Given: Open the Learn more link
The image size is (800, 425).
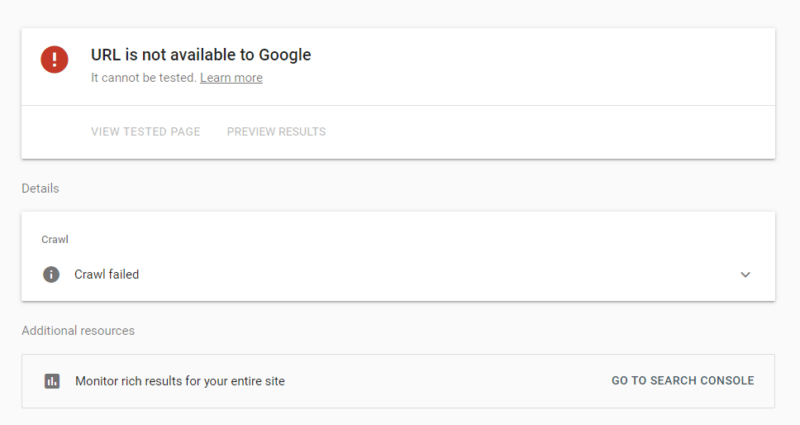Looking at the screenshot, I should pos(231,78).
